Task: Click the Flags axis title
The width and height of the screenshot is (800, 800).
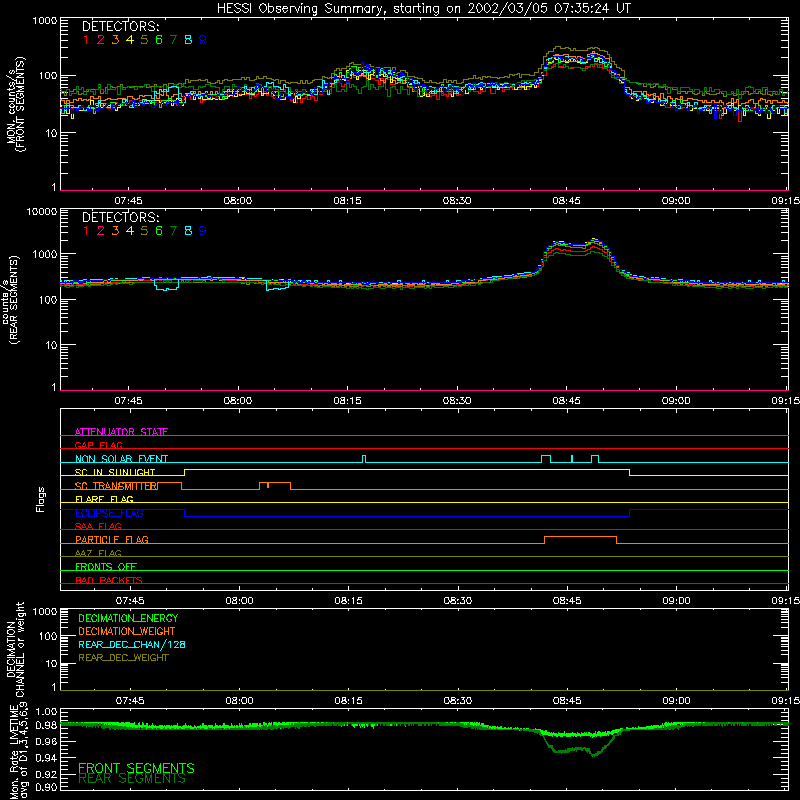Action: 40,499
